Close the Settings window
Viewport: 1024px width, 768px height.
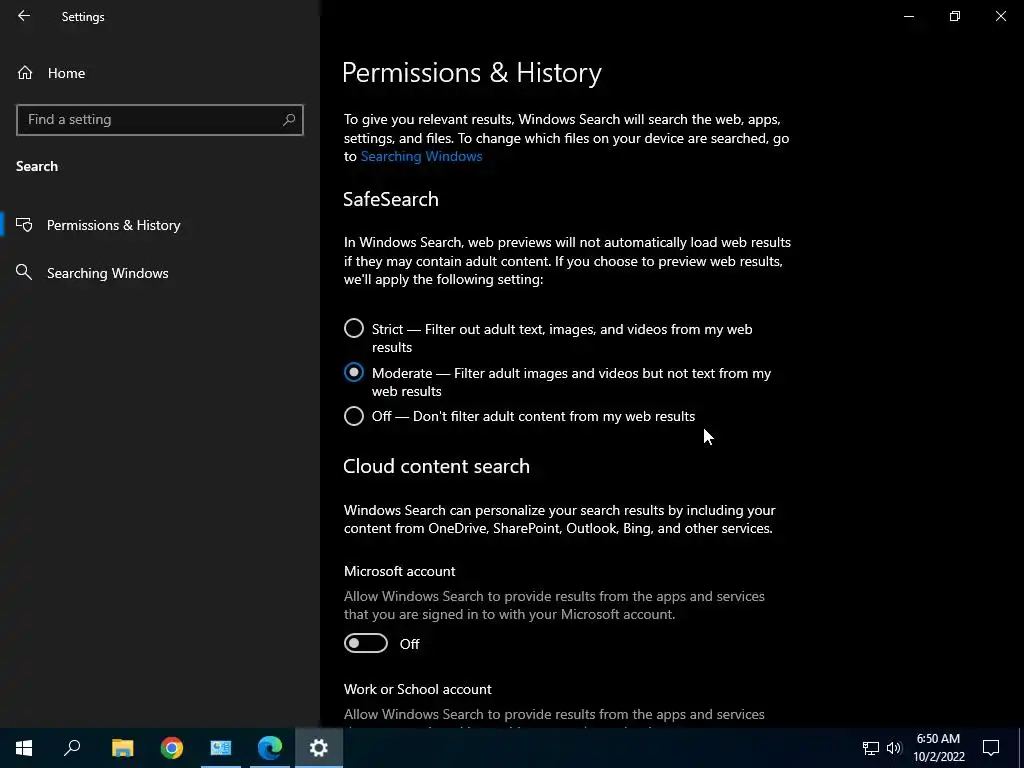click(1000, 16)
